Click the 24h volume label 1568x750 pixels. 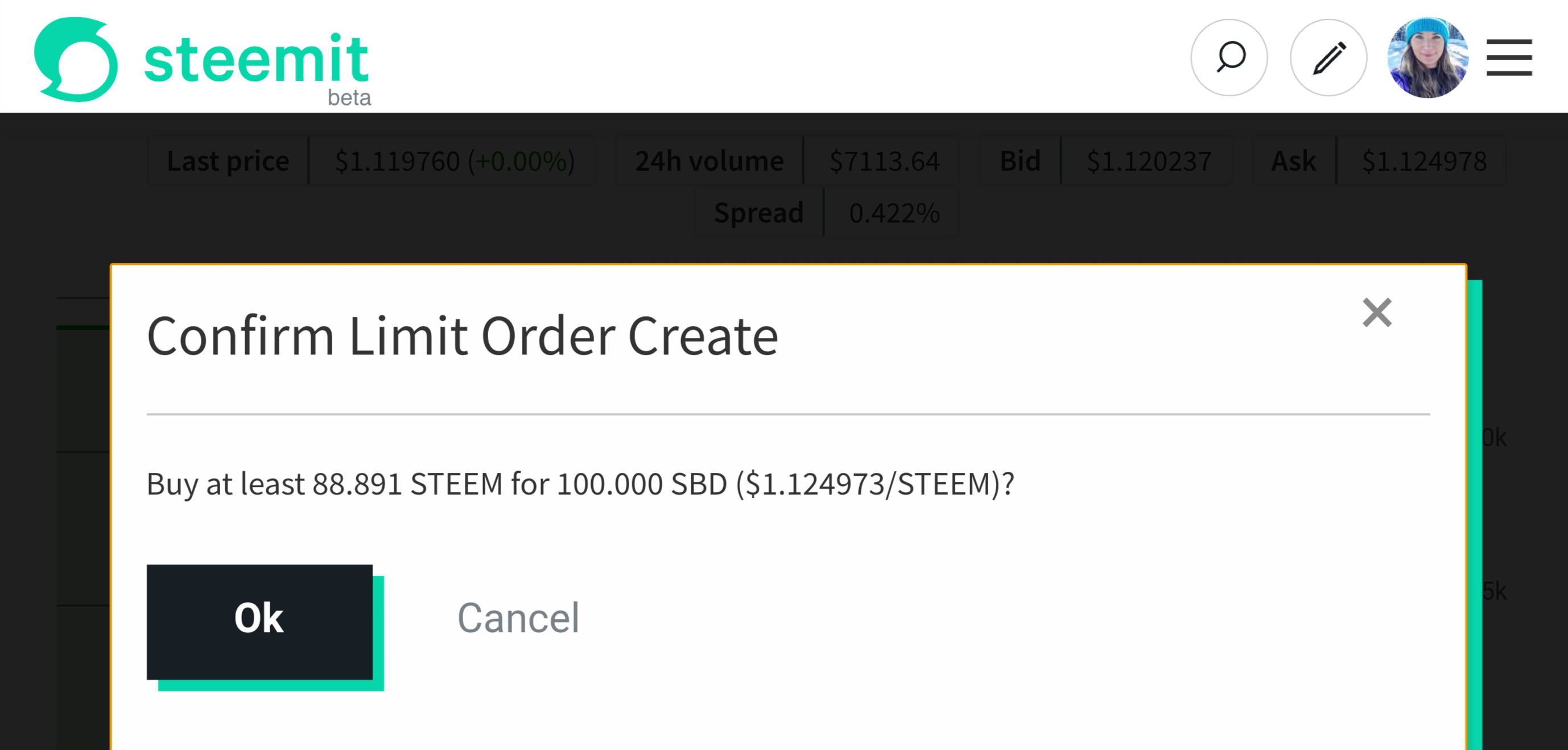[x=709, y=161]
